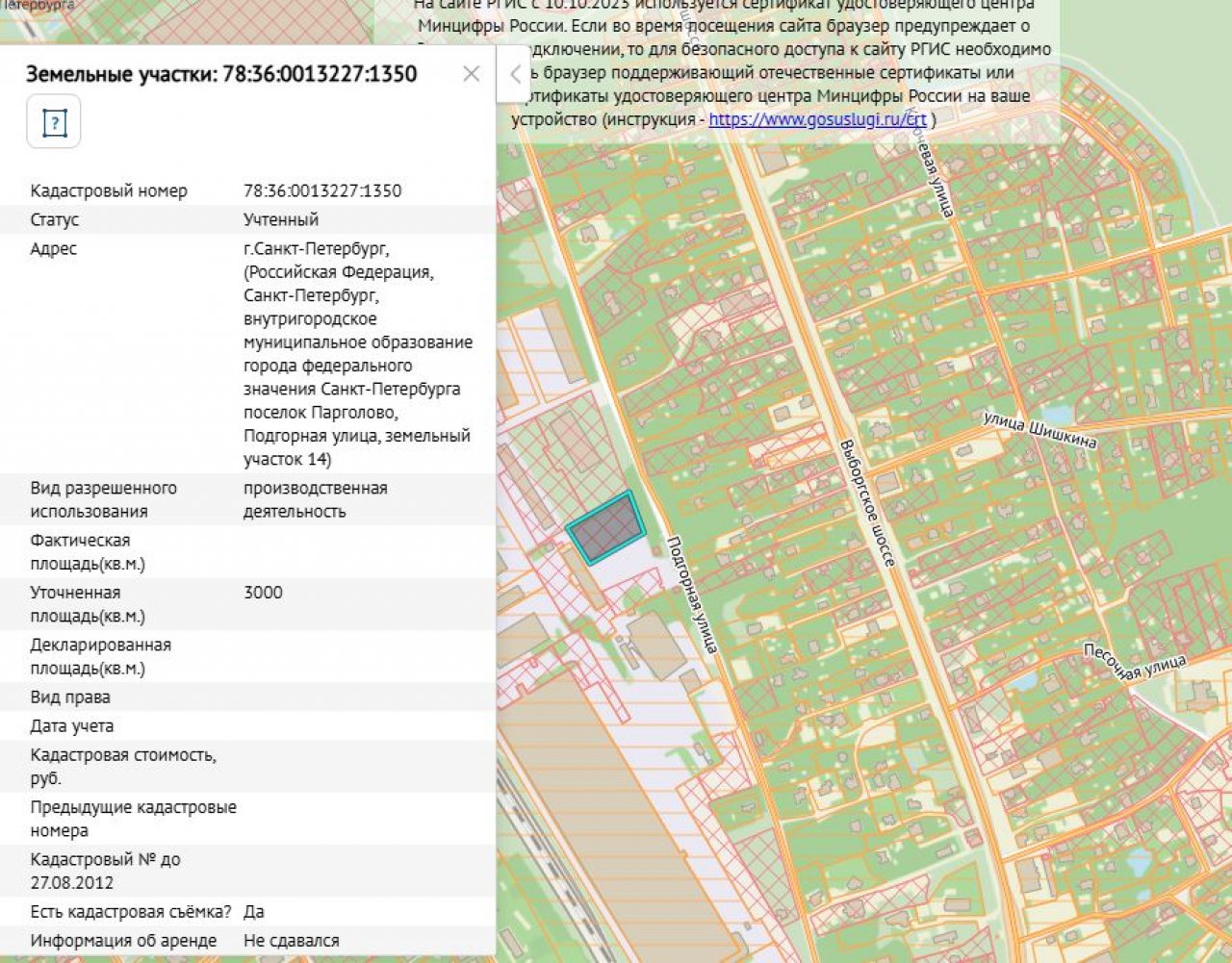Click the Кадастровая стоимость, руб. row label

point(122,766)
